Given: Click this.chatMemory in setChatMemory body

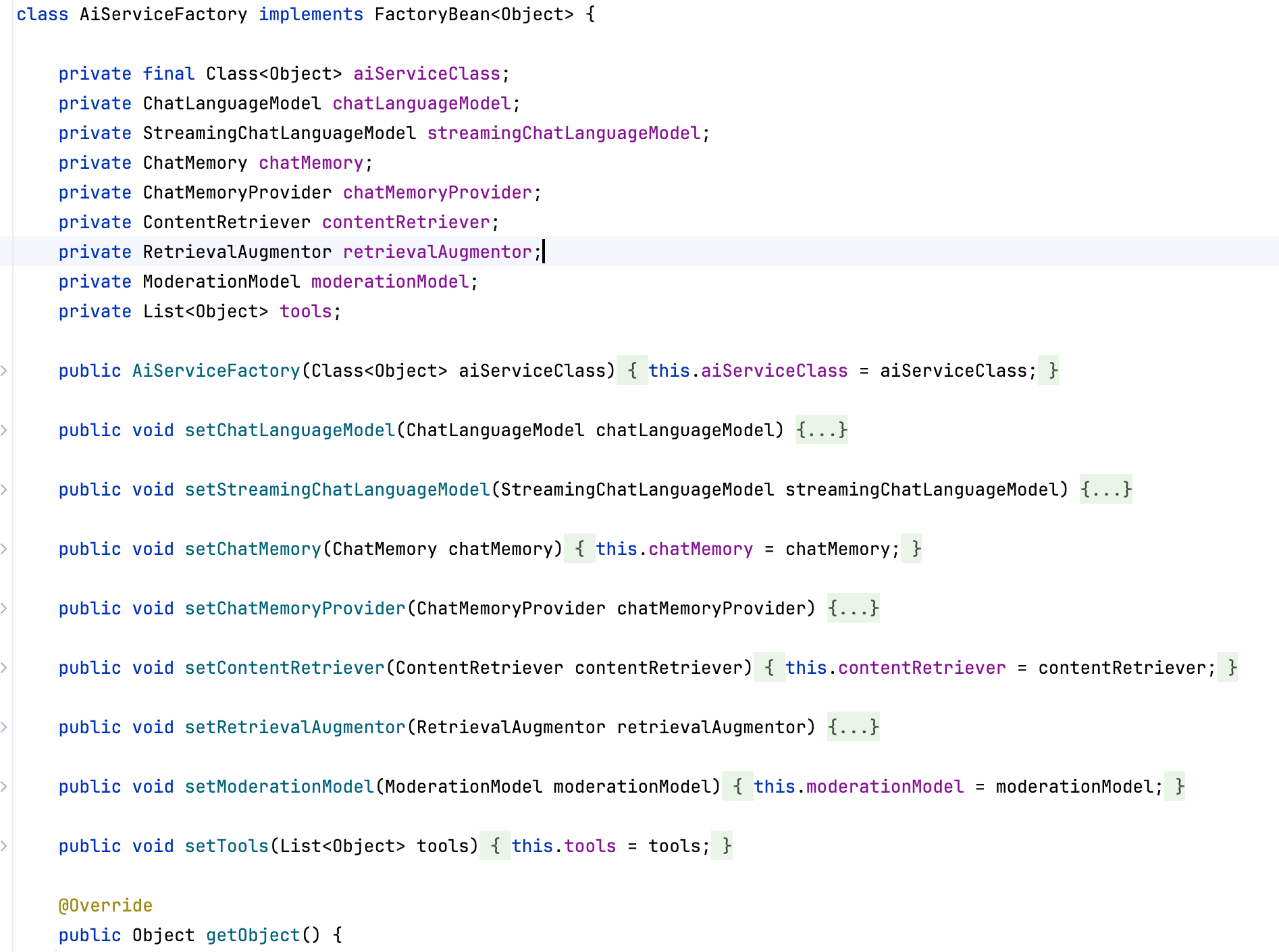Looking at the screenshot, I should pyautogui.click(x=674, y=549).
